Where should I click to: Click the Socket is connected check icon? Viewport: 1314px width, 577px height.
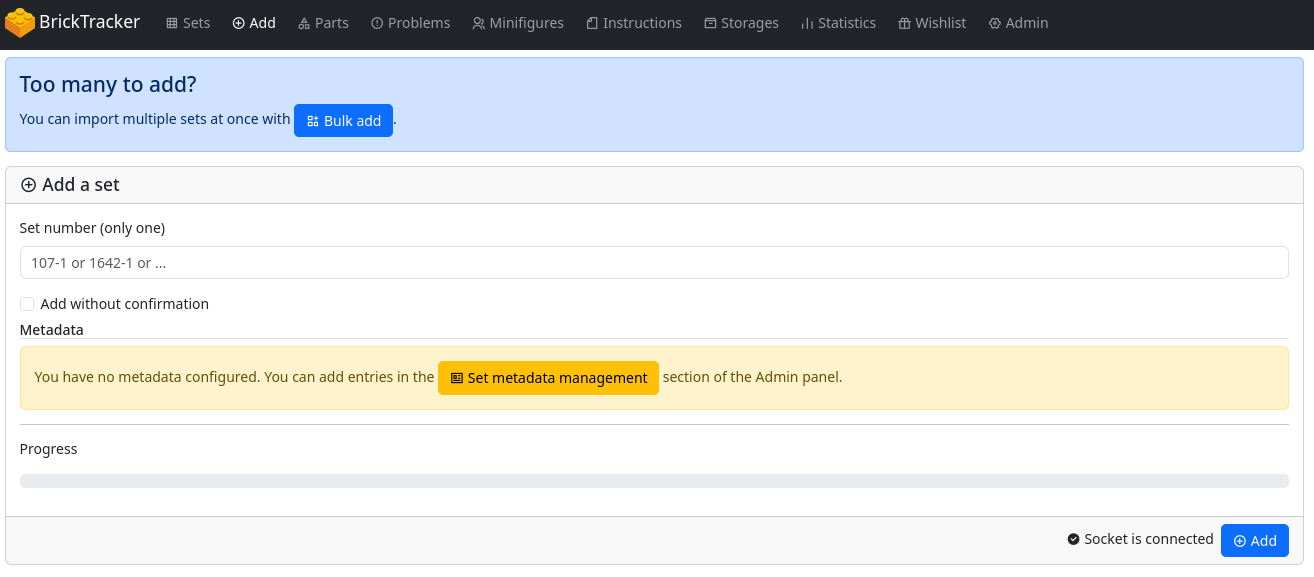1074,540
